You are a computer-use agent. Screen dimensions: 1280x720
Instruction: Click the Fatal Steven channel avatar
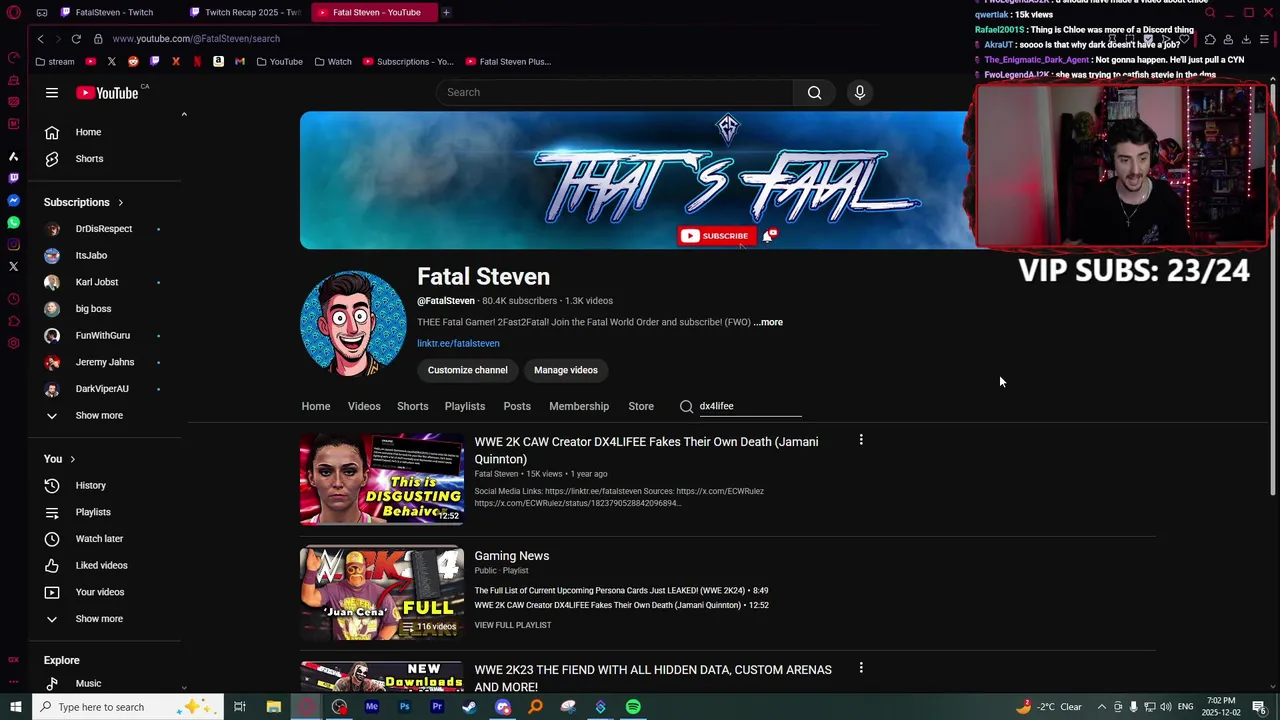pos(353,323)
